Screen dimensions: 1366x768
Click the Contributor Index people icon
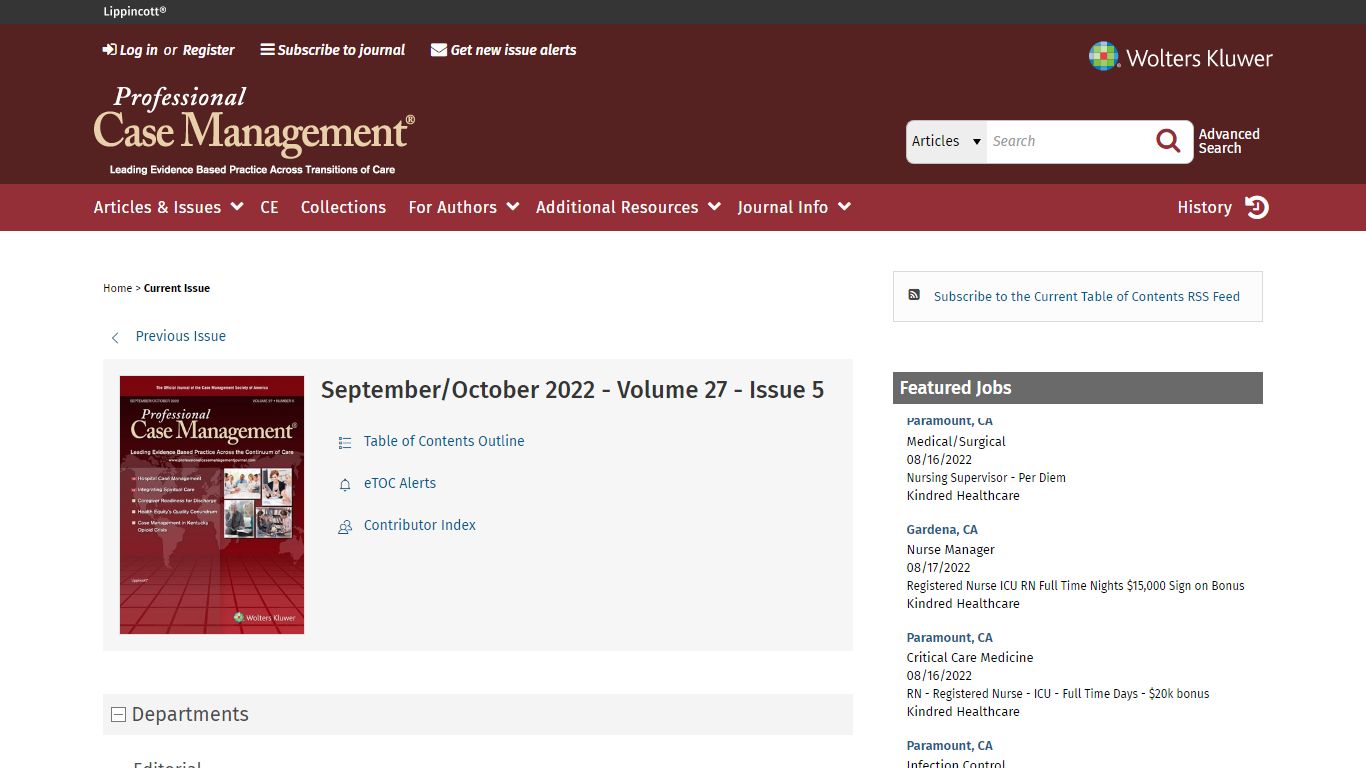tap(345, 526)
